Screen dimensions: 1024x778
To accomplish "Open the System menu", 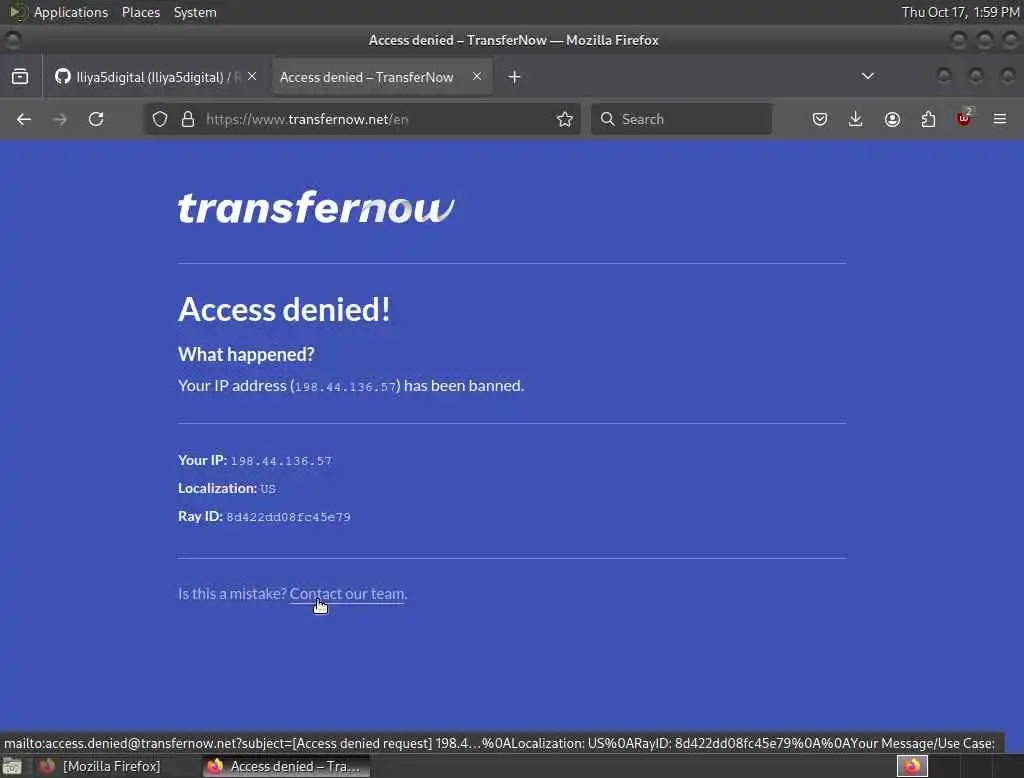I will 195,12.
